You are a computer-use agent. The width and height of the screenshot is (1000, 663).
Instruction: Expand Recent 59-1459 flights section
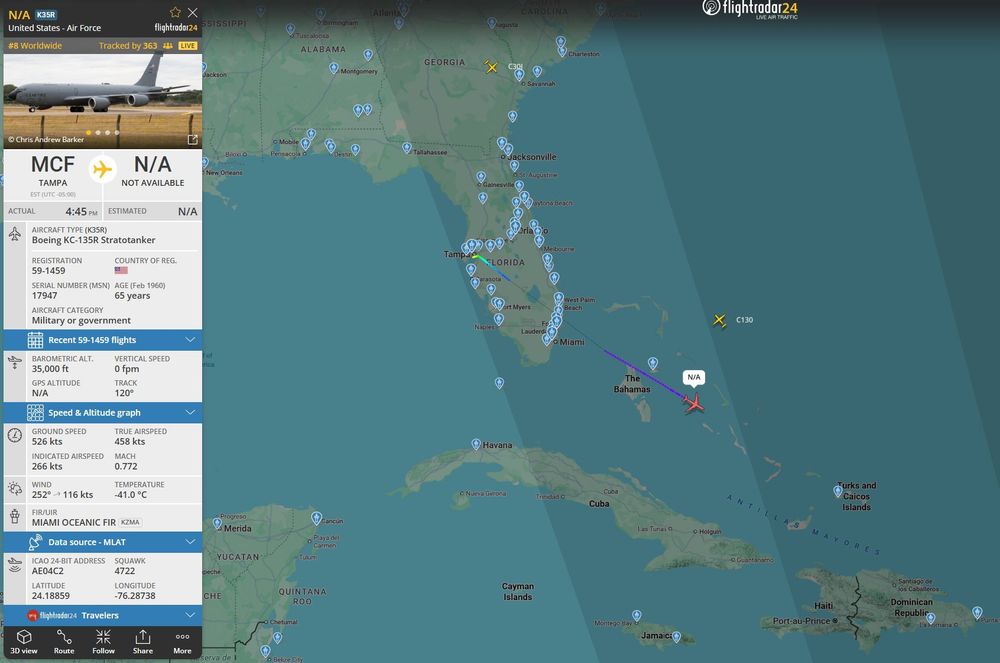(x=103, y=340)
